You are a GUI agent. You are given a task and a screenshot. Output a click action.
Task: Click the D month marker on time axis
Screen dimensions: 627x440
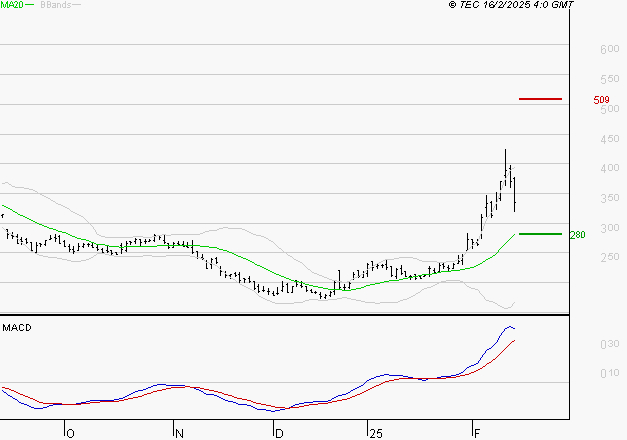tap(277, 433)
